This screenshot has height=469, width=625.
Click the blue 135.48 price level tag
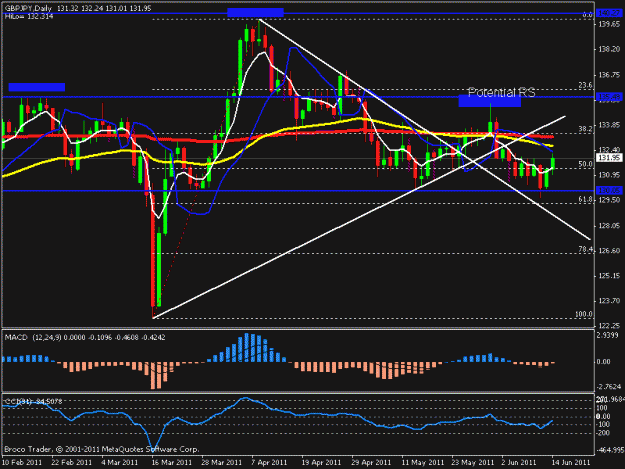point(609,97)
